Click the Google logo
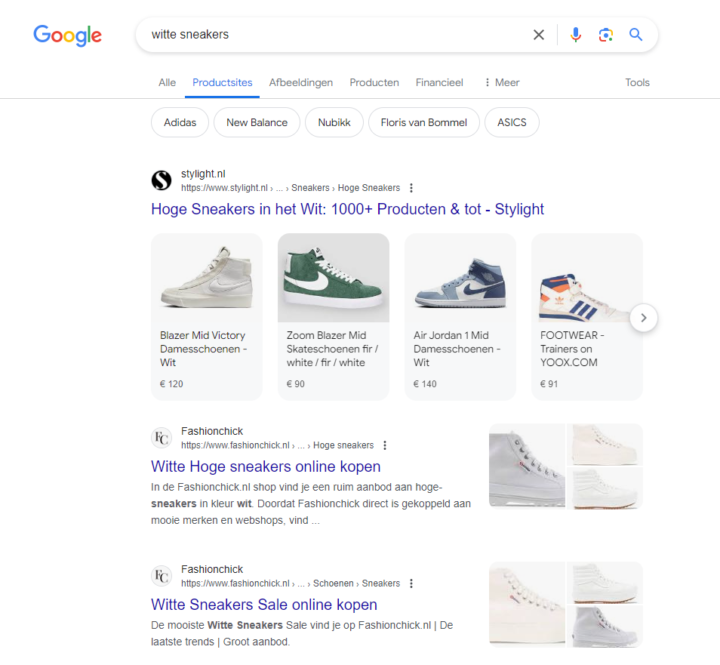Viewport: 720px width, 665px height. click(x=68, y=35)
